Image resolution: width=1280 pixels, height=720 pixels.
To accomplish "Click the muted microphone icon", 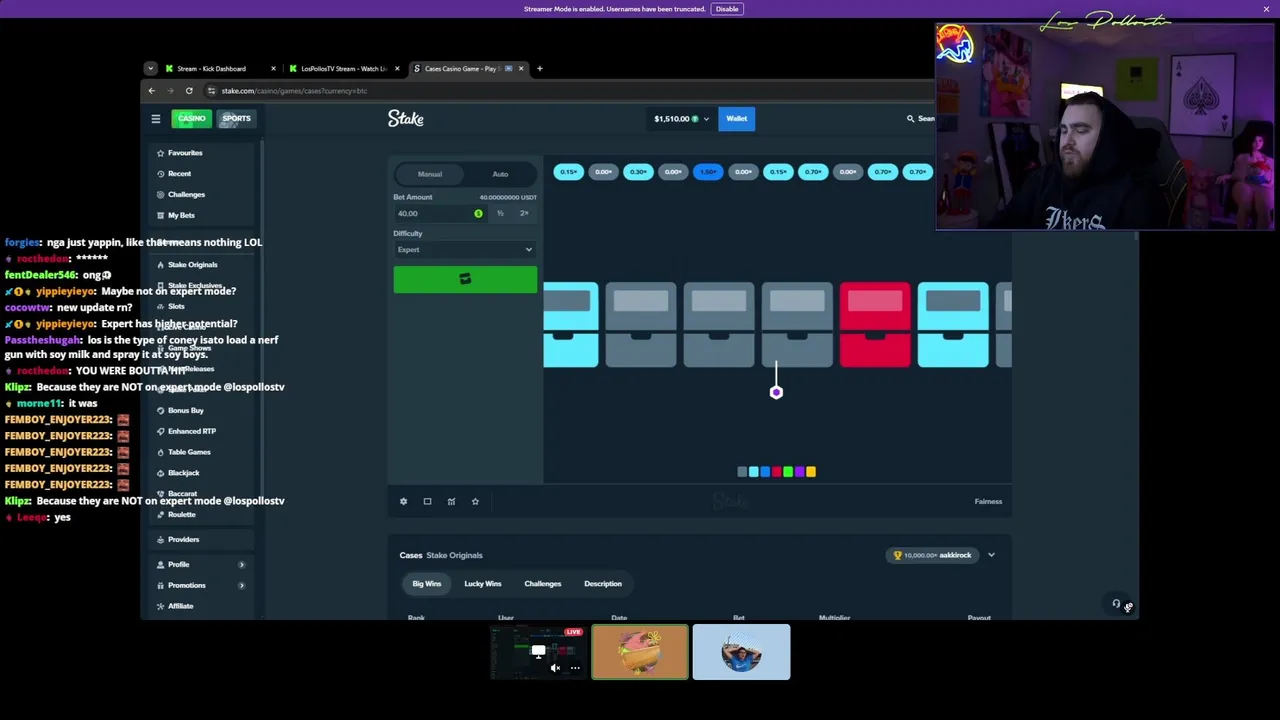I will click(x=1128, y=607).
